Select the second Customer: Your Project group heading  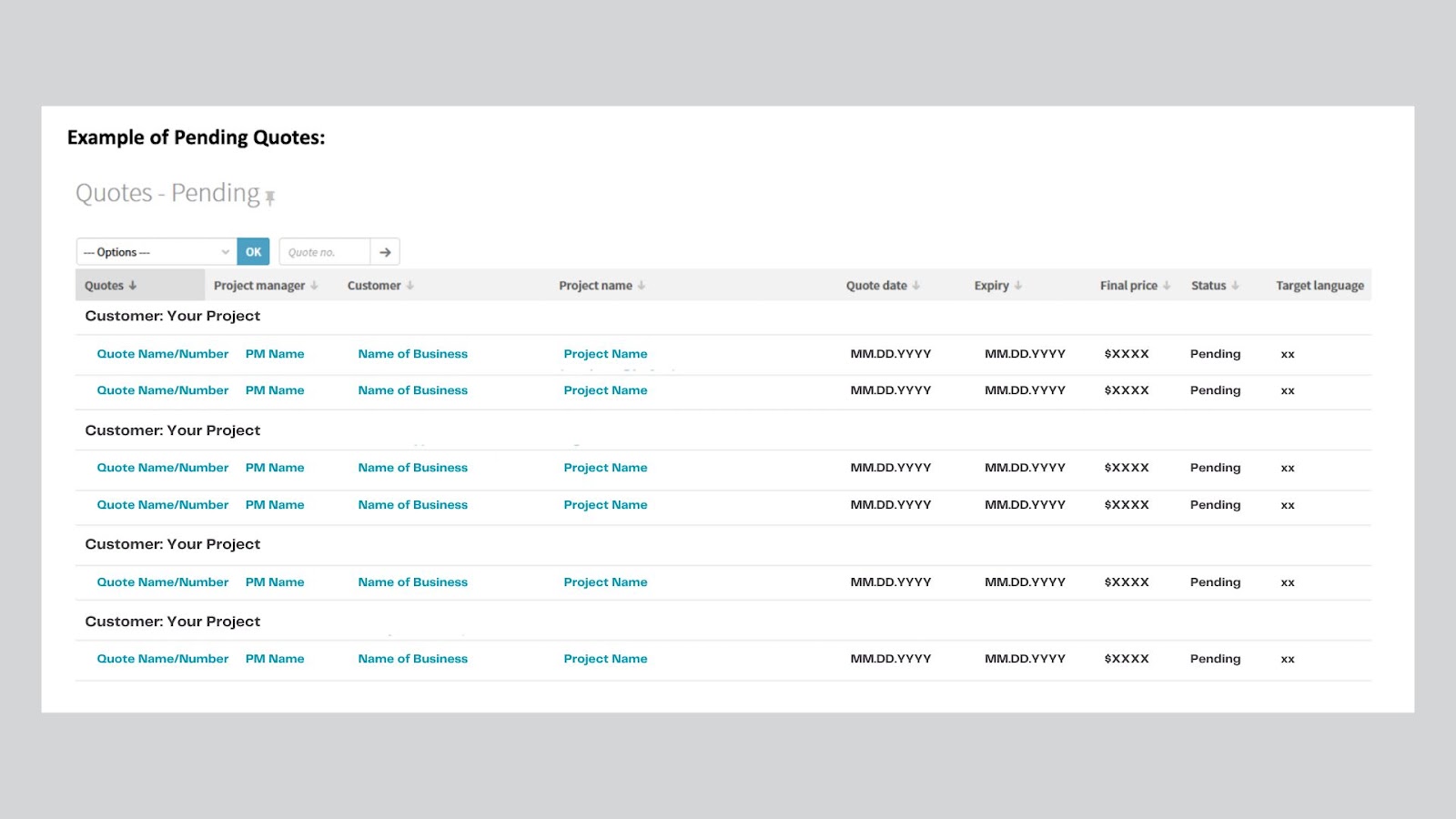173,430
